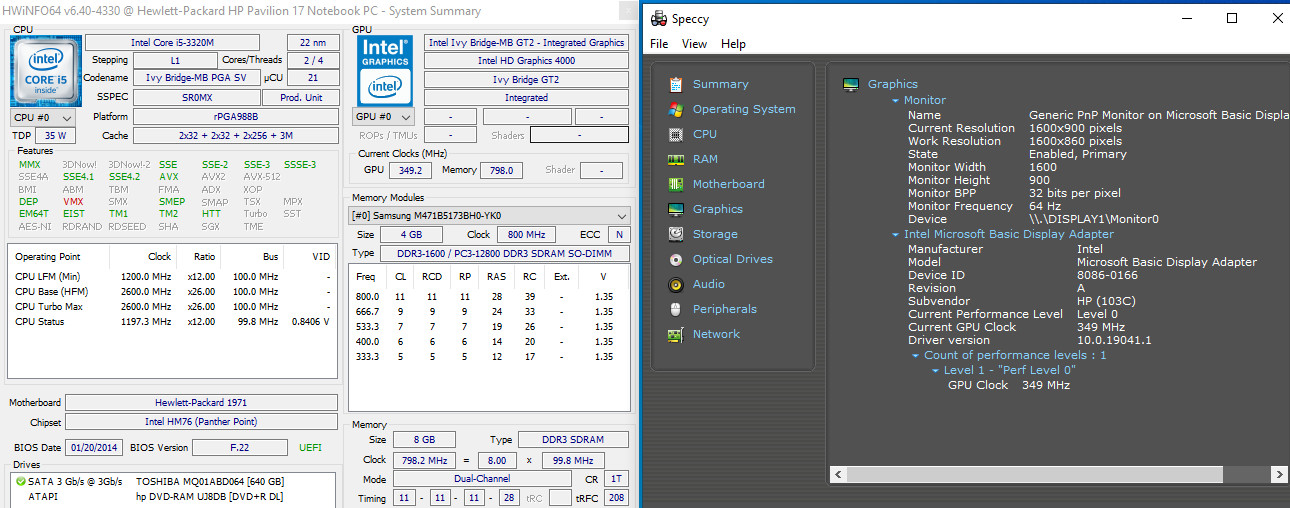
Task: Click the green SATA drive status icon
Action: 20,481
